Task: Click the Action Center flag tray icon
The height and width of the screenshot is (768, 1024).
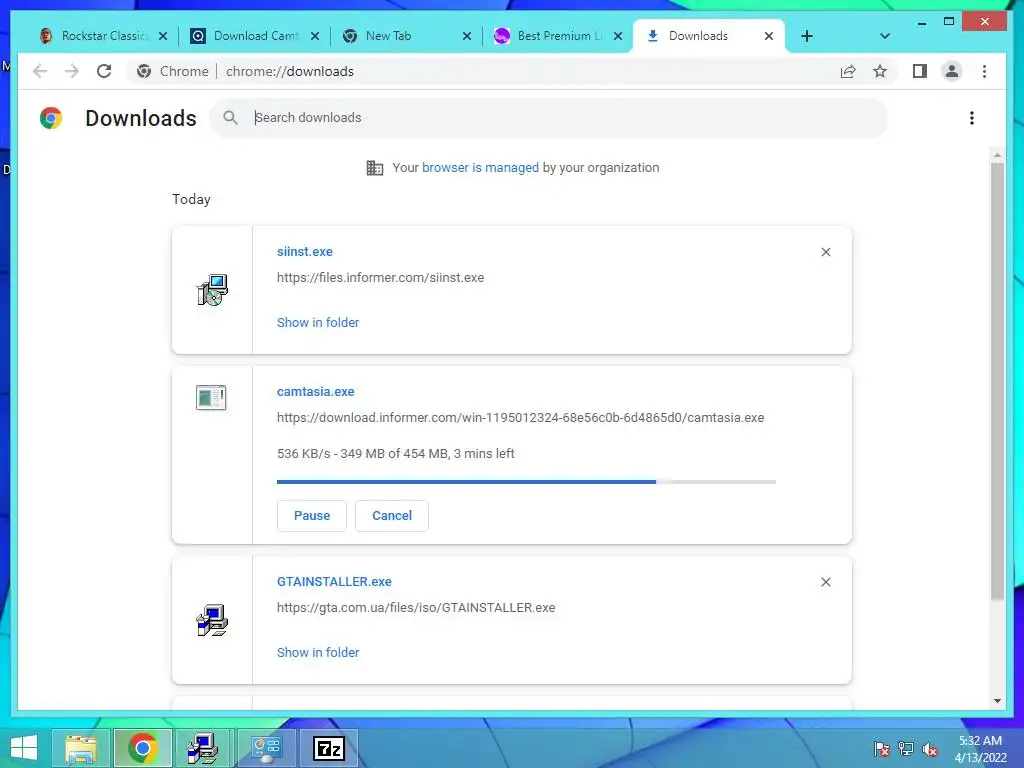Action: tap(882, 749)
